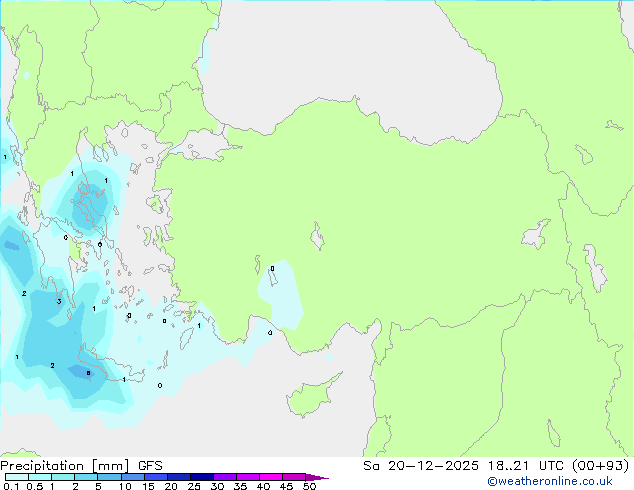Click the "25" legend scale label
Screen dimensions: 634x490
[x=194, y=486]
